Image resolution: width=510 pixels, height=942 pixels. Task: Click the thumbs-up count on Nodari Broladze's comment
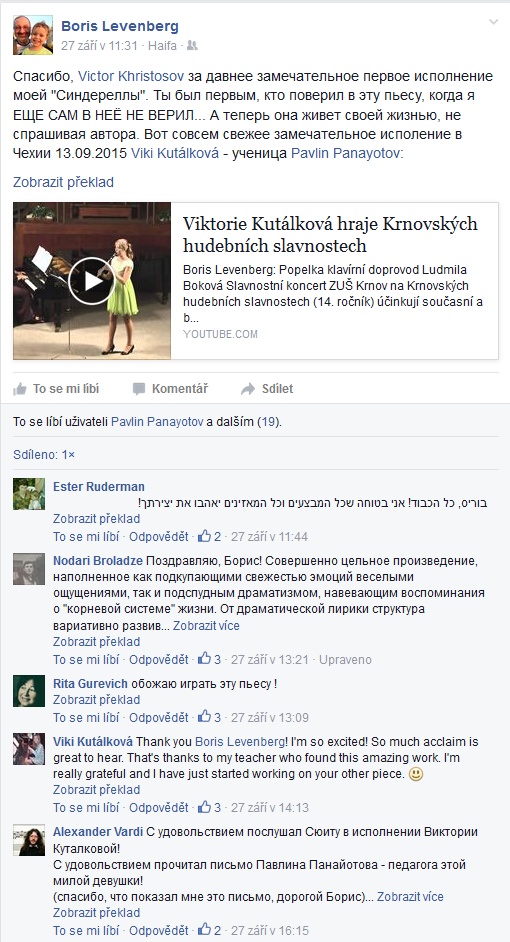(x=217, y=660)
